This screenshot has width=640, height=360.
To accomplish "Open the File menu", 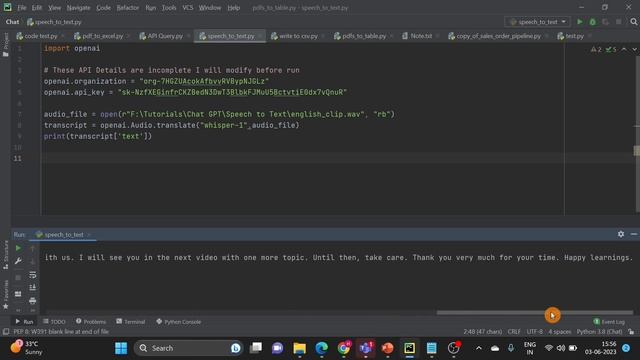I will click(x=22, y=8).
